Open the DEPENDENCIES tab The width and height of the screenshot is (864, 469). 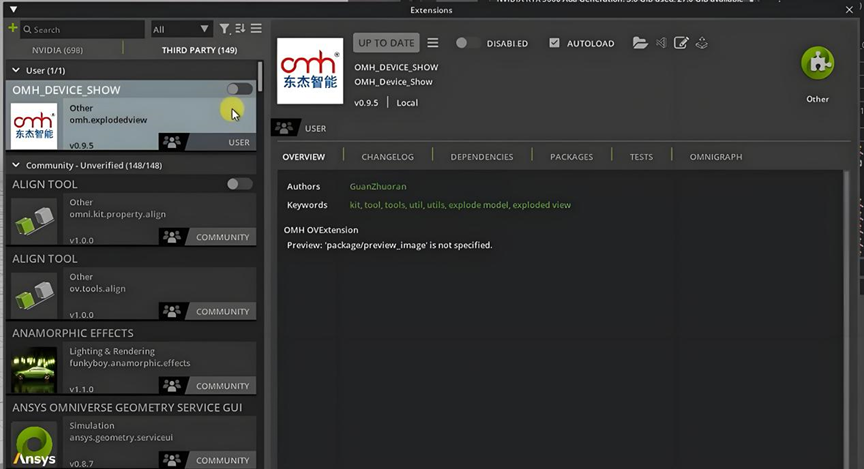[482, 157]
